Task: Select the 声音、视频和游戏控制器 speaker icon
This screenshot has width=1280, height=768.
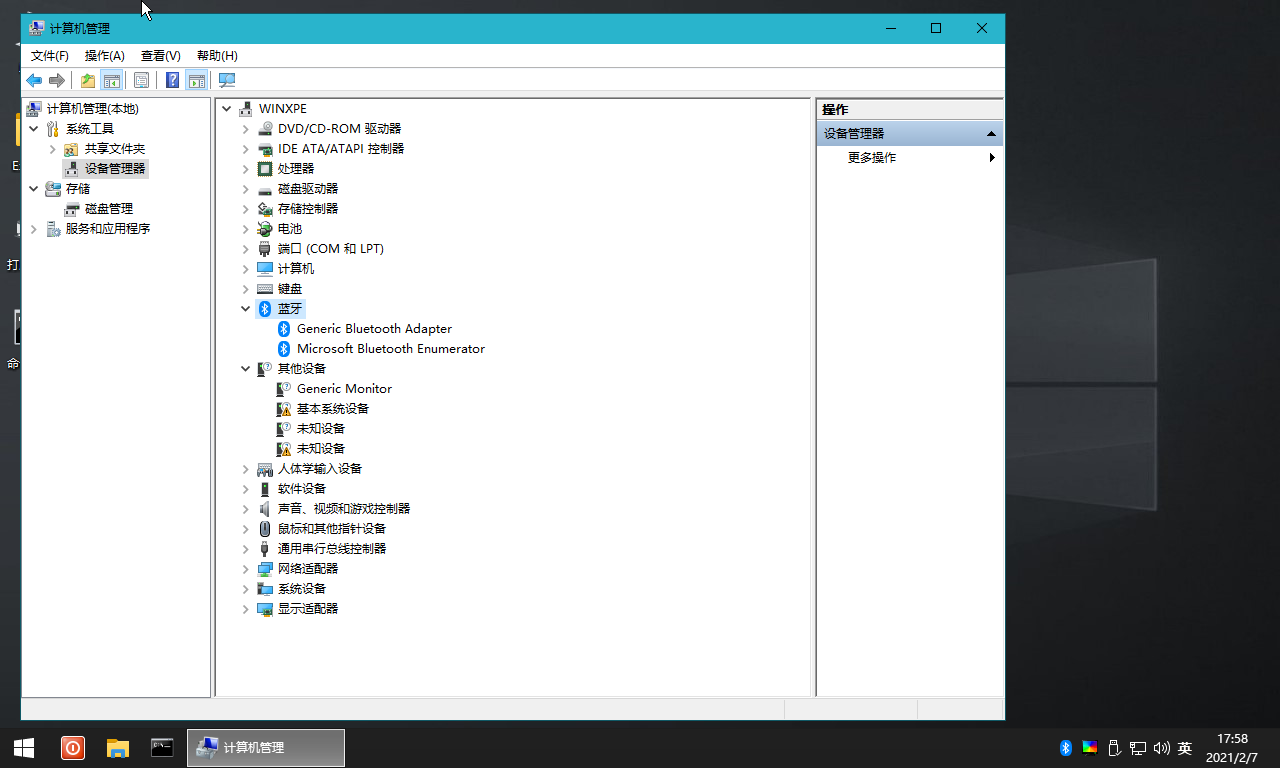Action: pos(265,509)
